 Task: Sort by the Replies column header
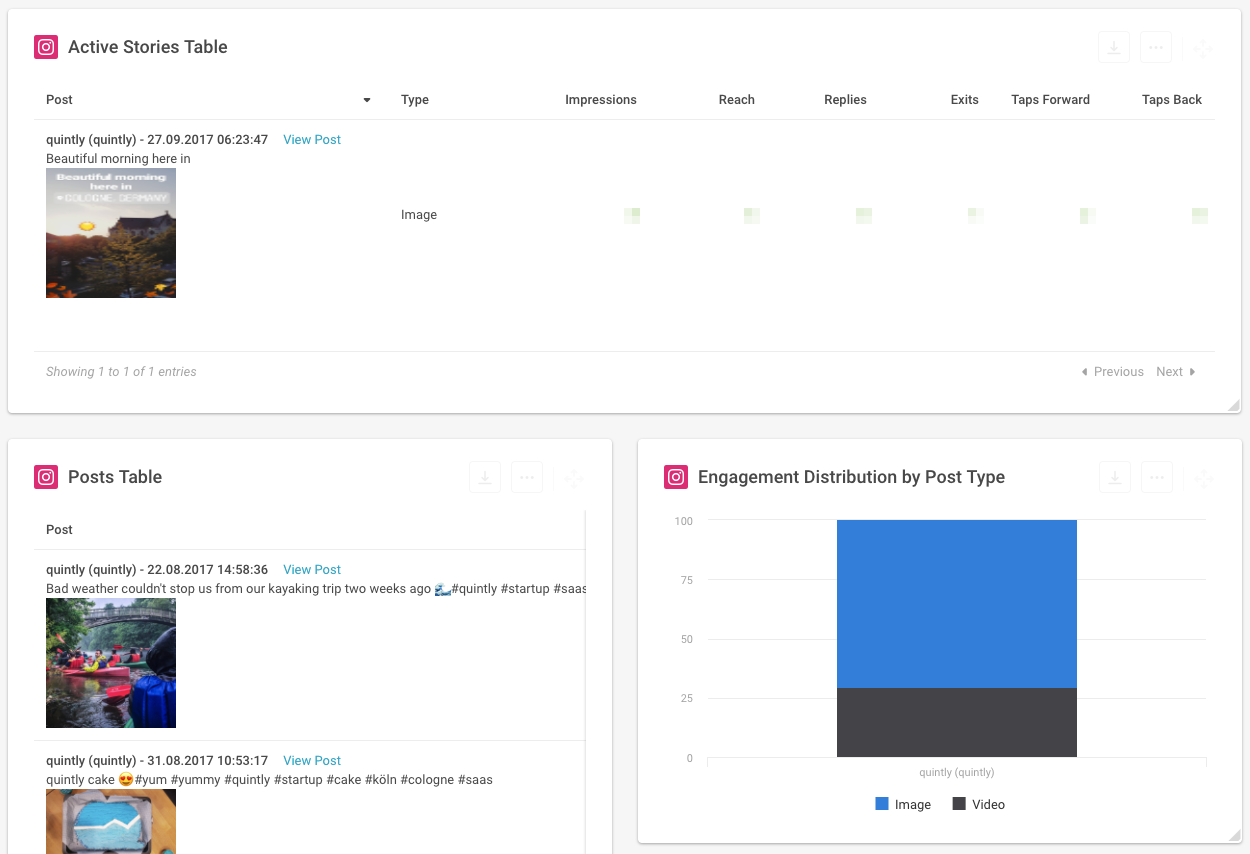(845, 100)
